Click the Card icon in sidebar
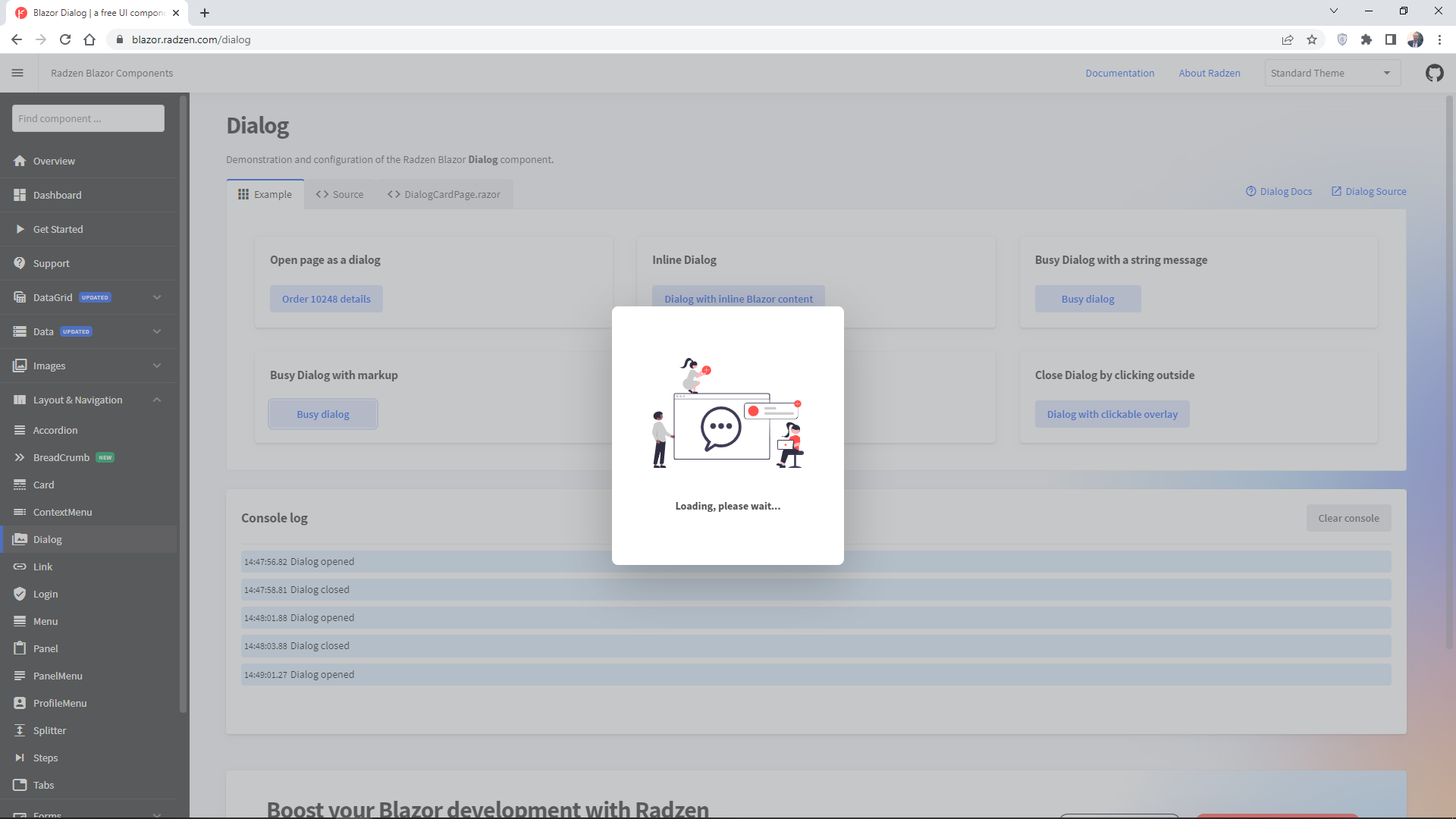The width and height of the screenshot is (1456, 819). tap(20, 485)
